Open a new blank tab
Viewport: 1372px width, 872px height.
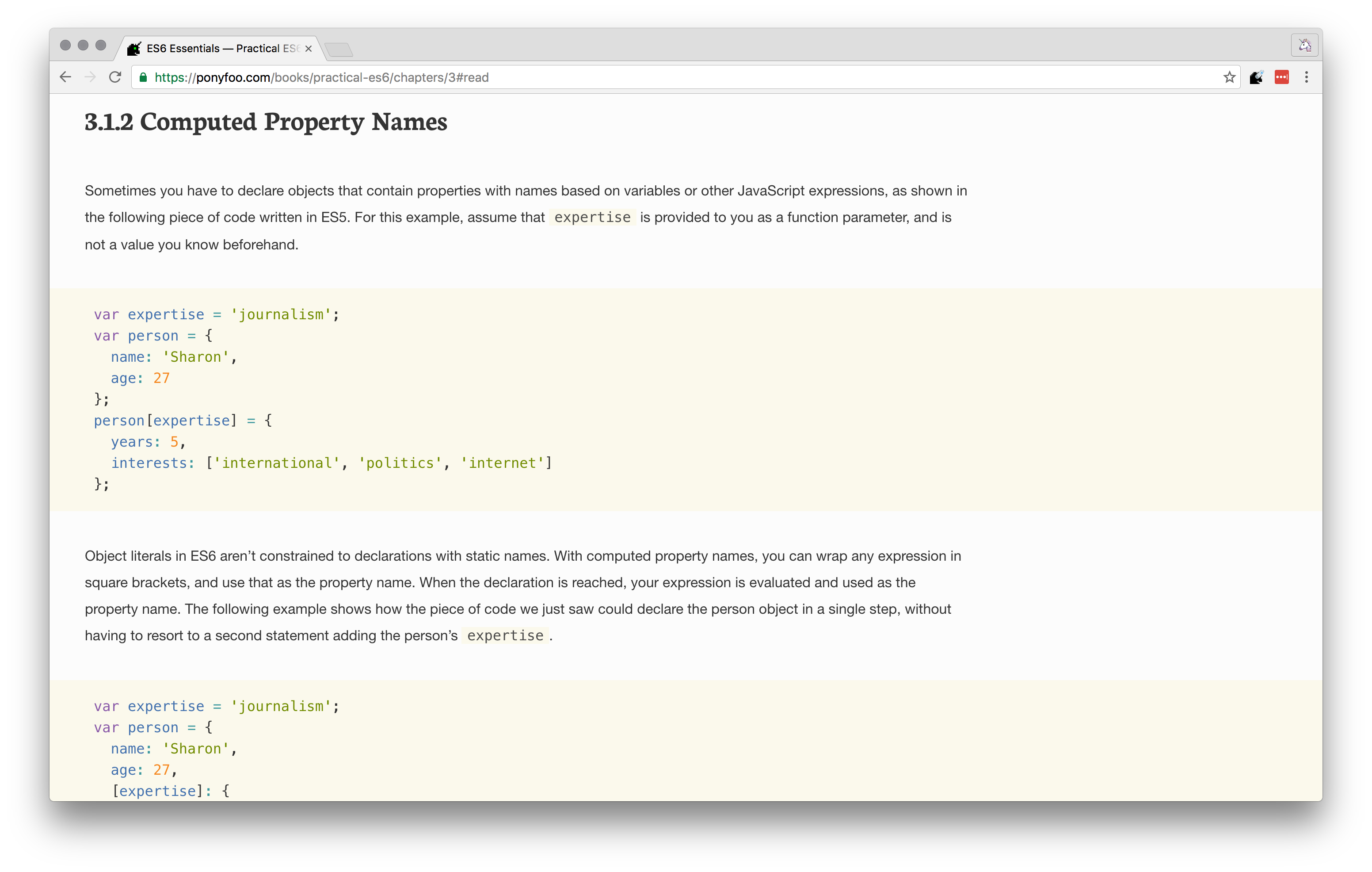[x=339, y=50]
